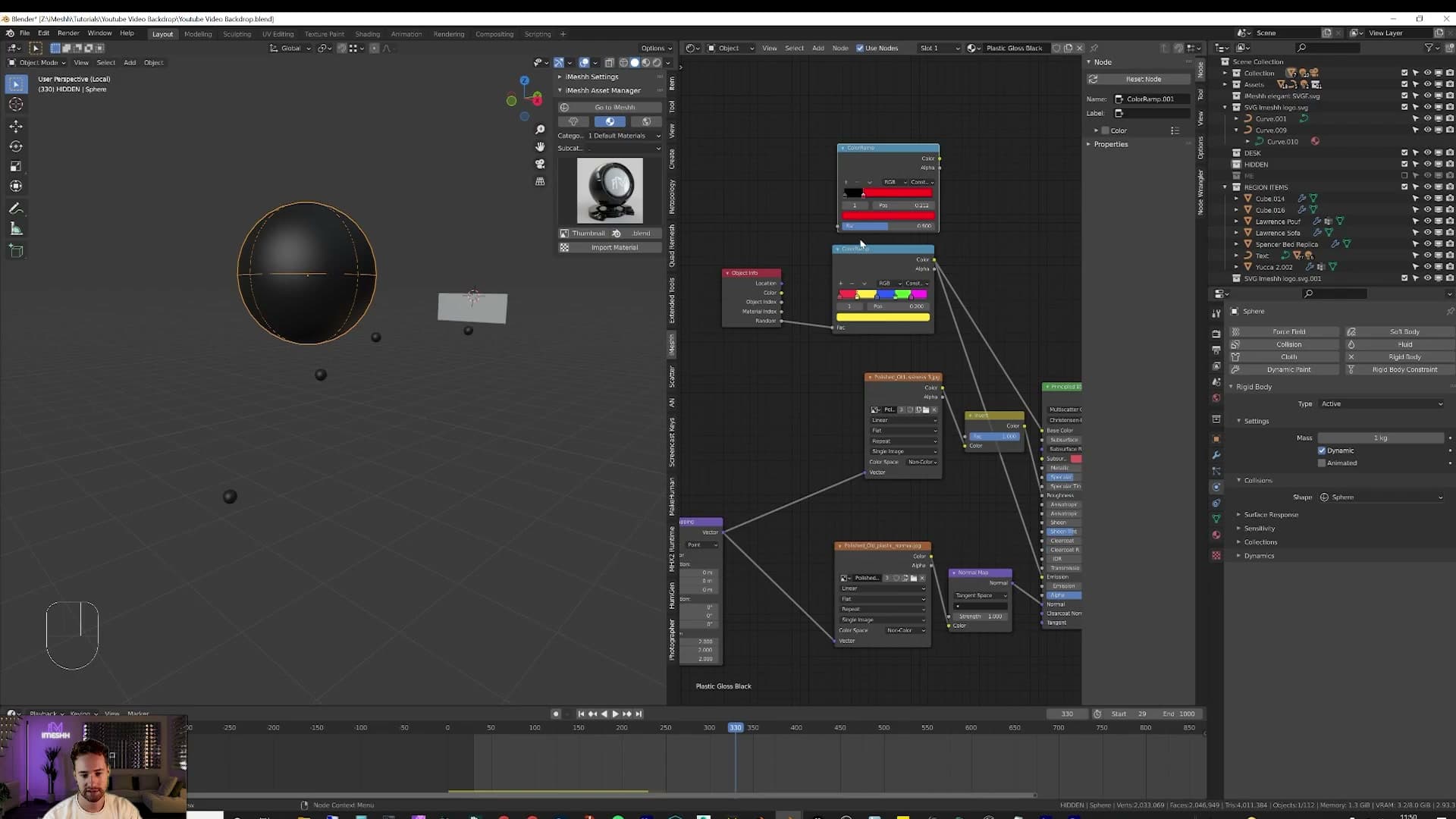Click the zoom view magnifier gizmo
Image resolution: width=1456 pixels, height=819 pixels.
pyautogui.click(x=540, y=130)
